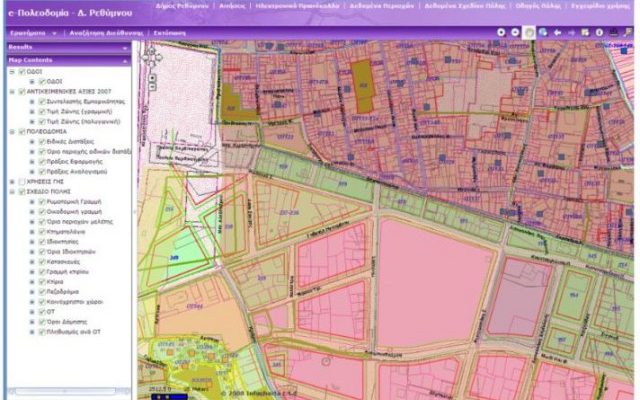The image size is (640, 400).
Task: Click the map navigation pan control
Action: click(x=150, y=56)
